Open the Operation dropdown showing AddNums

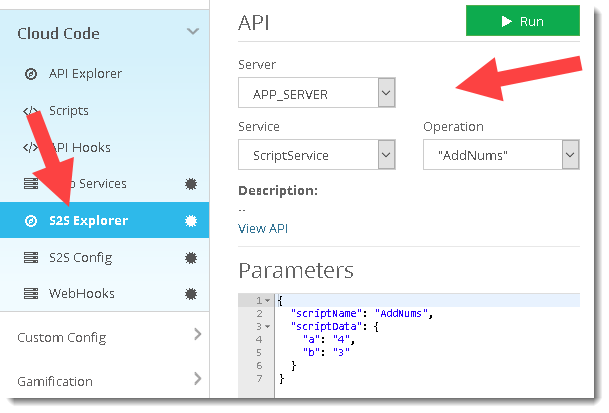[570, 155]
